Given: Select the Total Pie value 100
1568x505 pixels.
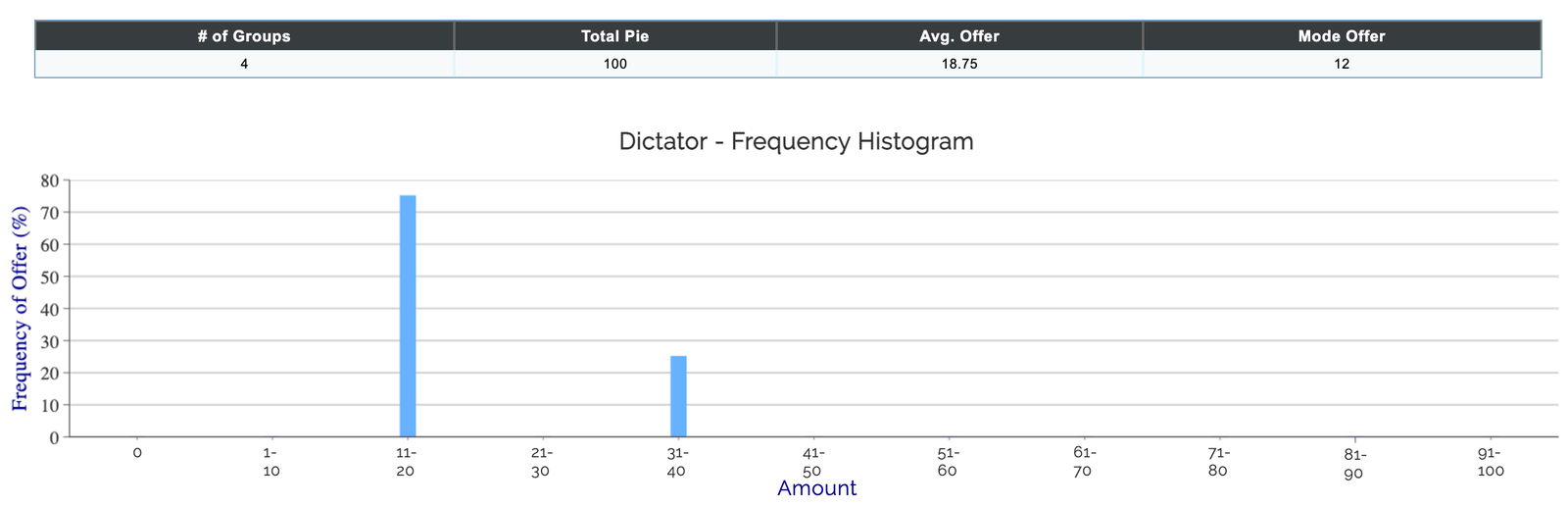Looking at the screenshot, I should [x=615, y=64].
